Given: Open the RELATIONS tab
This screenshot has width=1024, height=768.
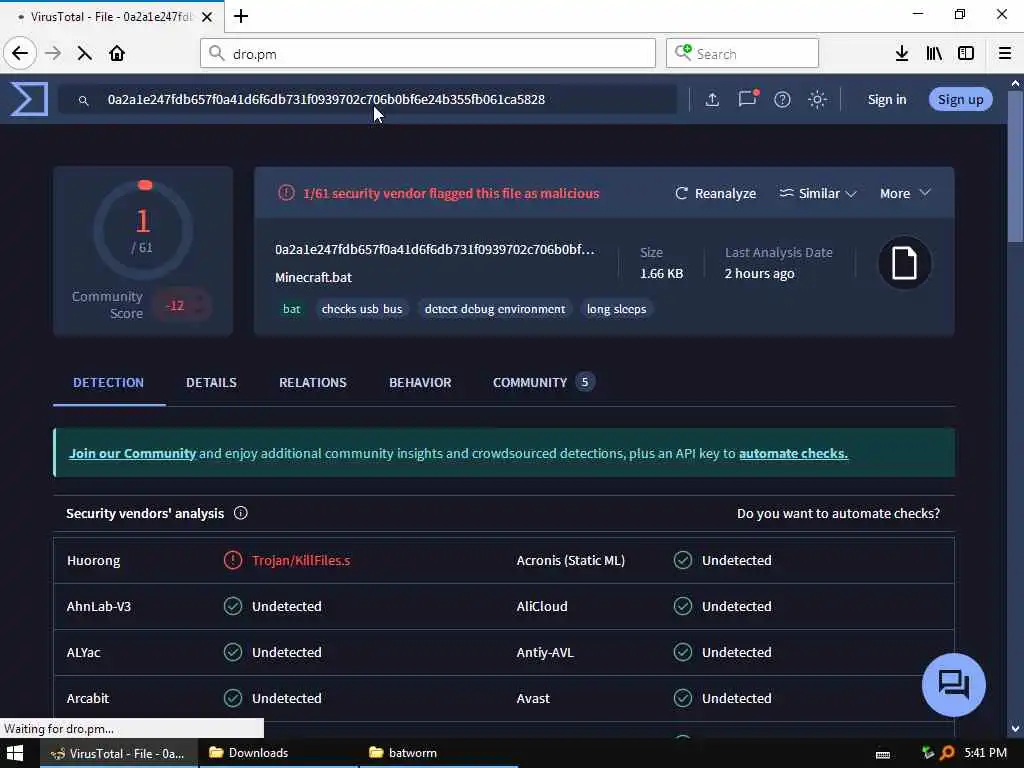Looking at the screenshot, I should [x=313, y=383].
